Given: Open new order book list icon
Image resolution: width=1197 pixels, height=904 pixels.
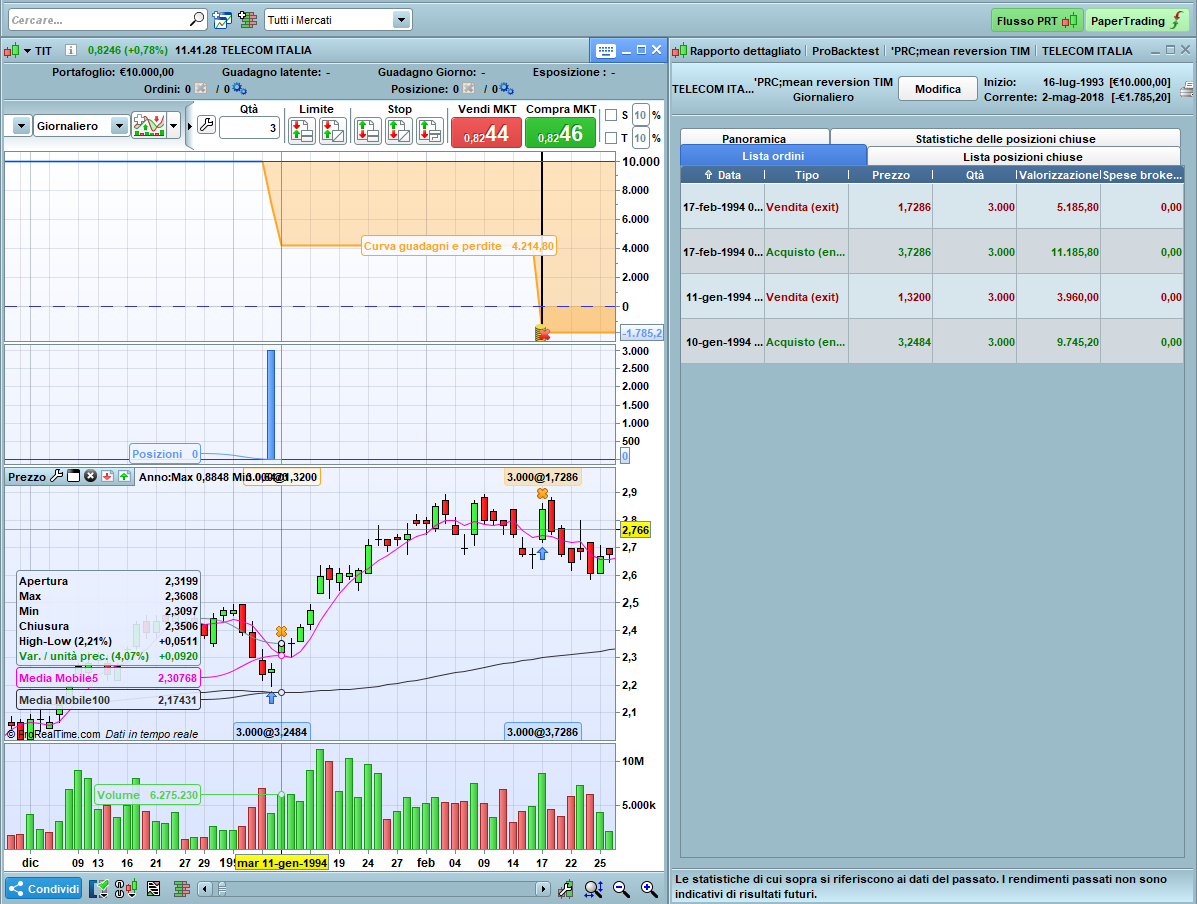Looking at the screenshot, I should [247, 20].
